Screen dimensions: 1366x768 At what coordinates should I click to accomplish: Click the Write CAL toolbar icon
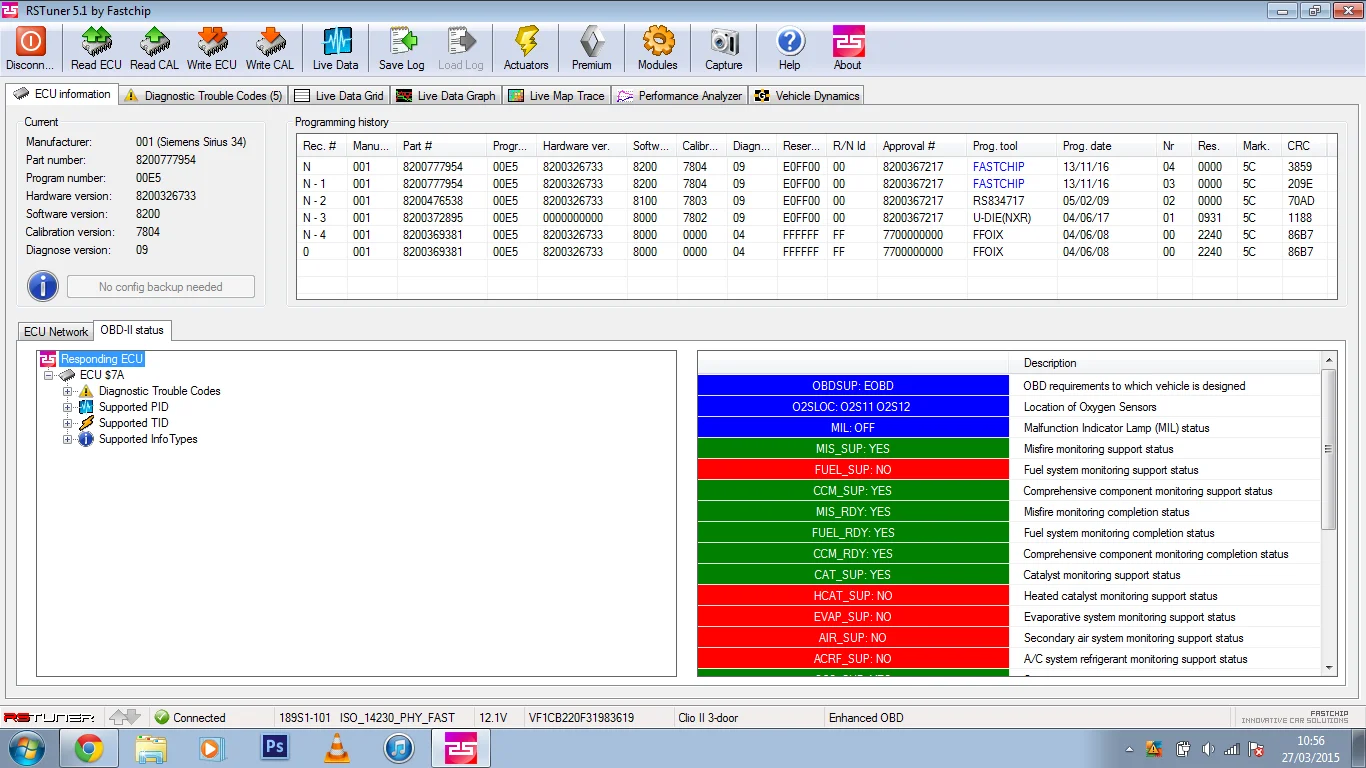click(x=270, y=41)
